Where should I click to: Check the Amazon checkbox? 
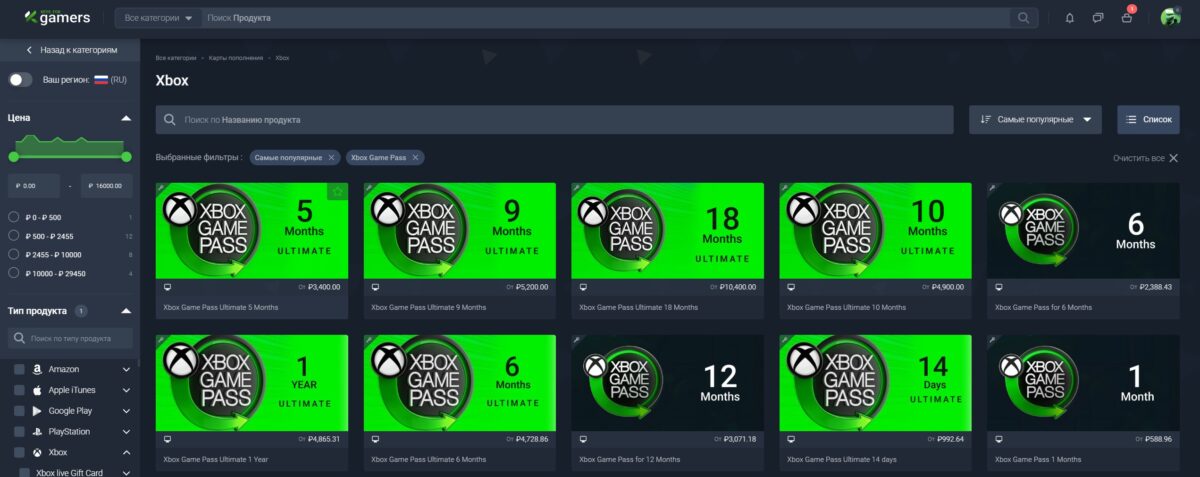pyautogui.click(x=19, y=369)
